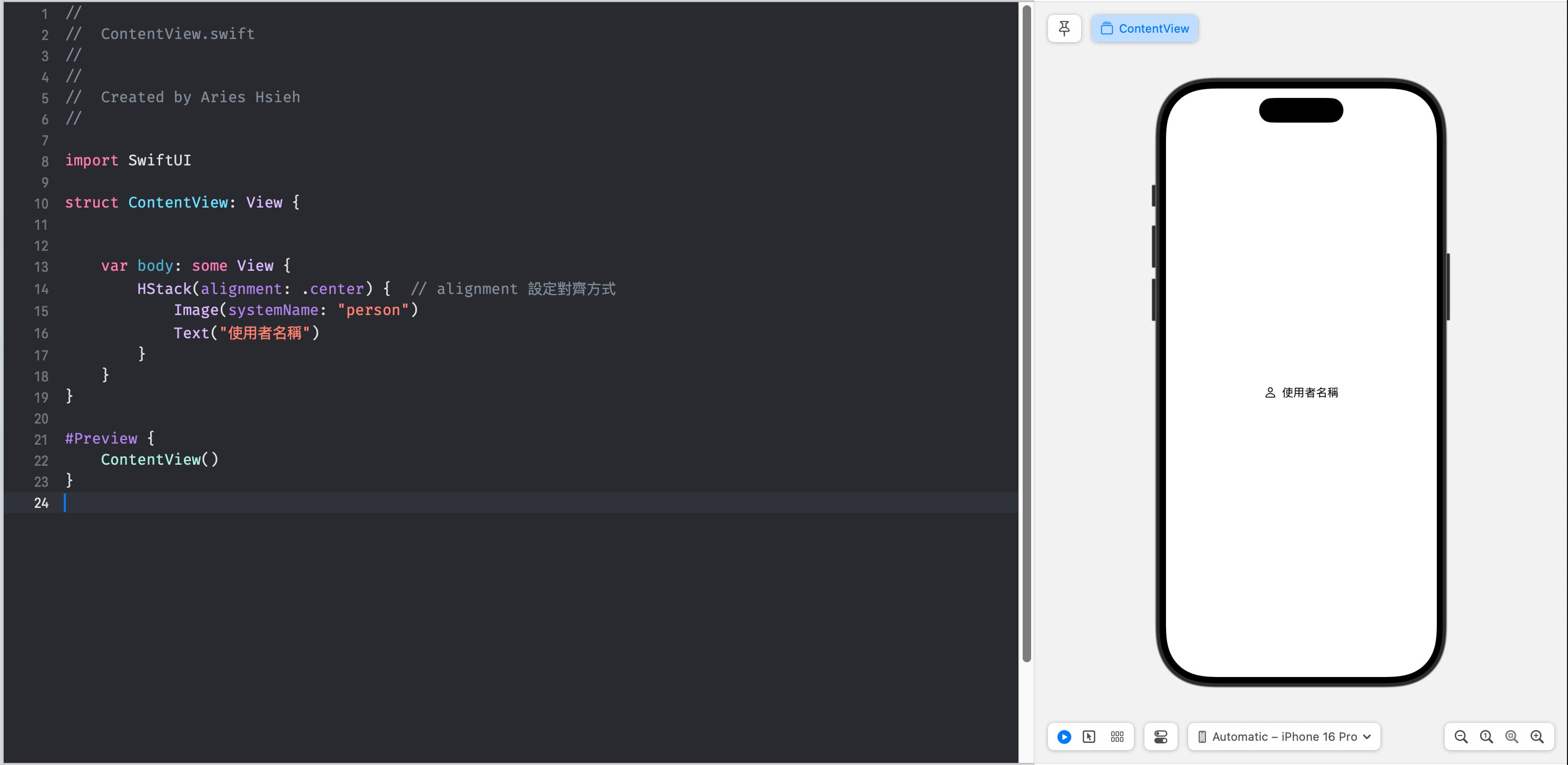
Task: Zoom preview to 100% actual size
Action: click(x=1486, y=737)
